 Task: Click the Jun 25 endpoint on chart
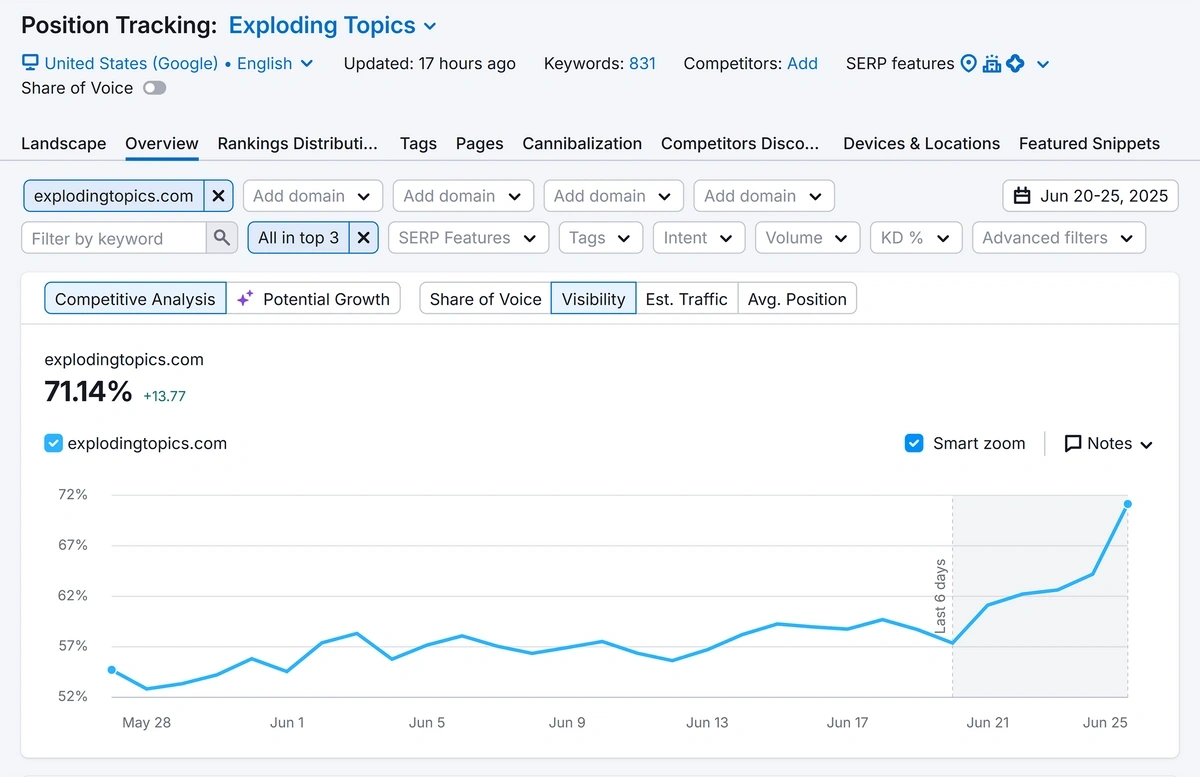tap(1127, 504)
